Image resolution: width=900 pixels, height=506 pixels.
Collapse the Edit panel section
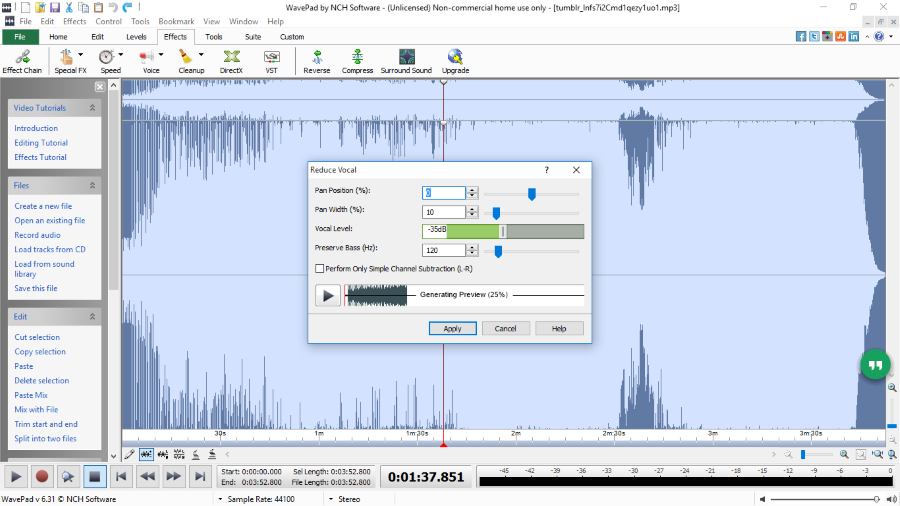coord(92,317)
